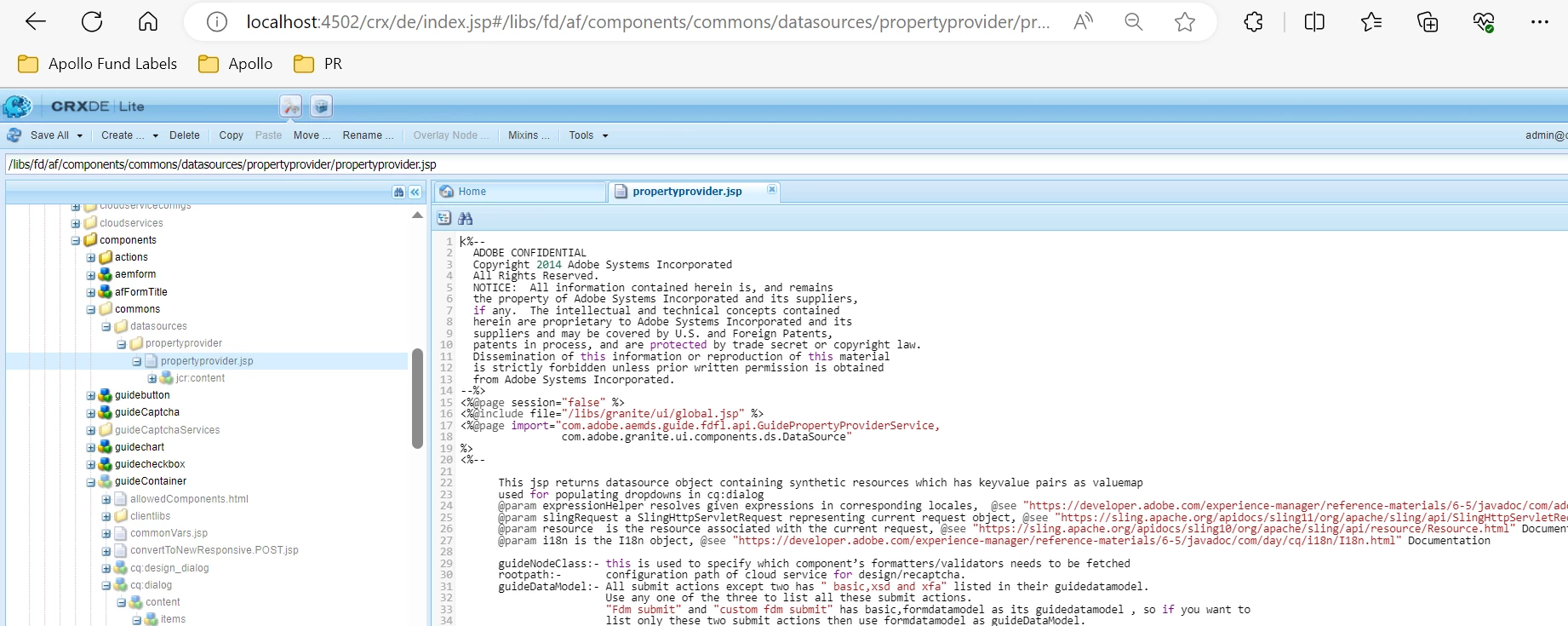Open the Create dropdown arrow
This screenshot has width=1568, height=626.
tap(156, 135)
